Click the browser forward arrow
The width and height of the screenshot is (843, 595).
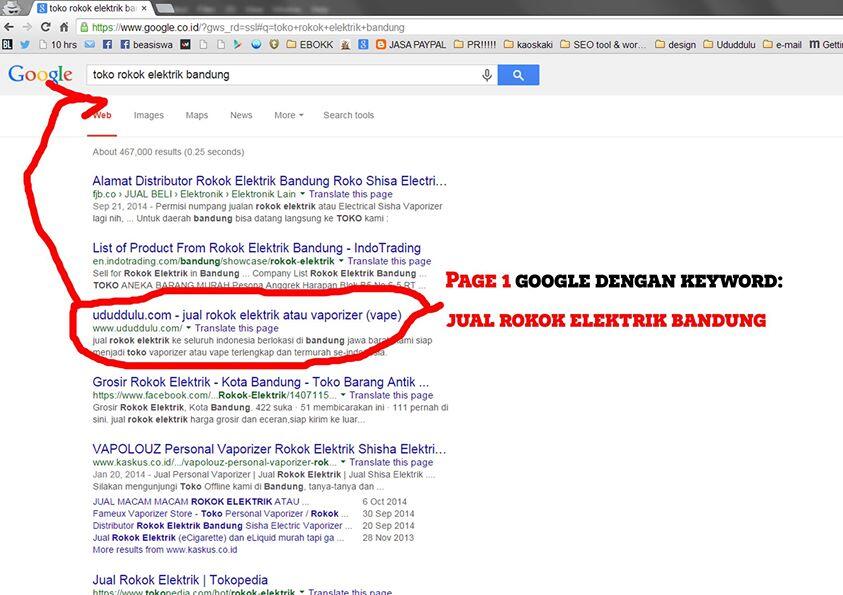click(27, 27)
